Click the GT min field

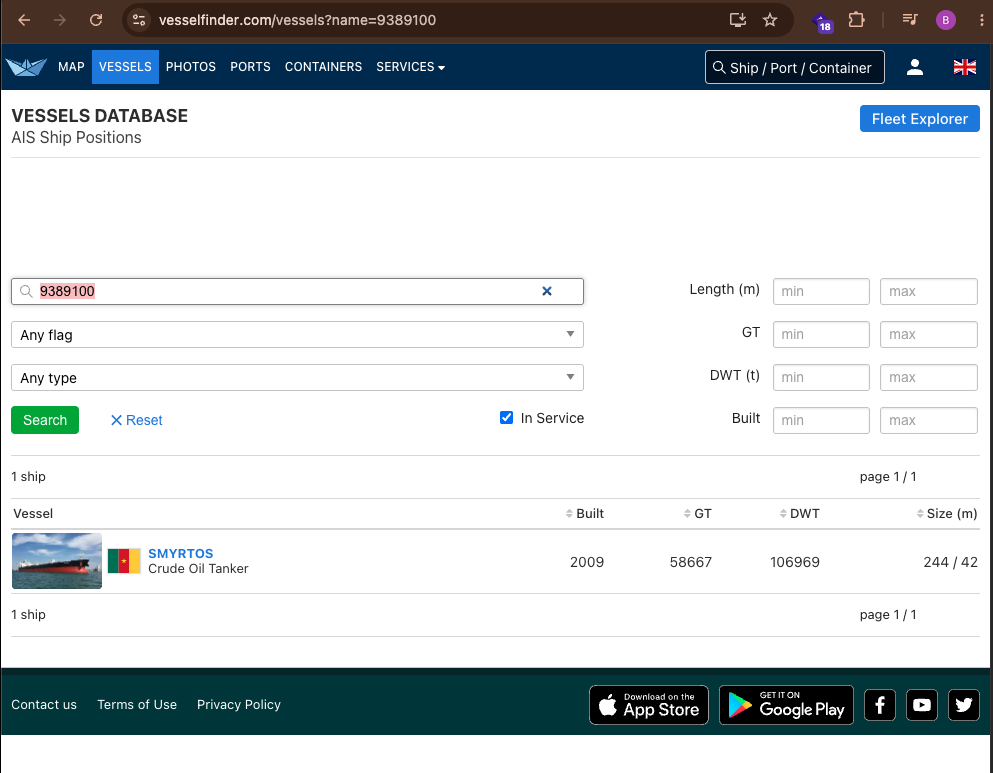pos(821,334)
